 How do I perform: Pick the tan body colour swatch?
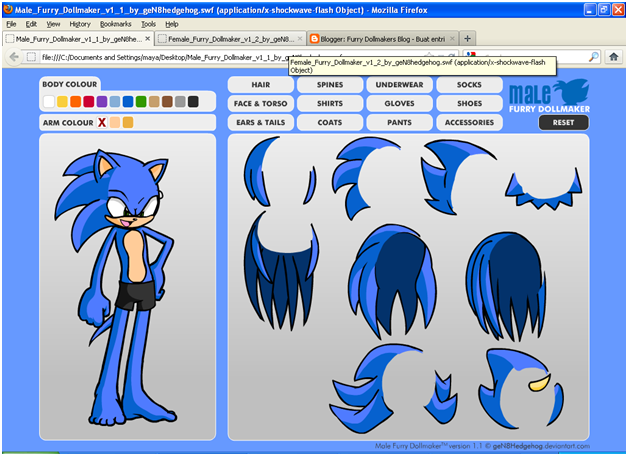[x=154, y=102]
